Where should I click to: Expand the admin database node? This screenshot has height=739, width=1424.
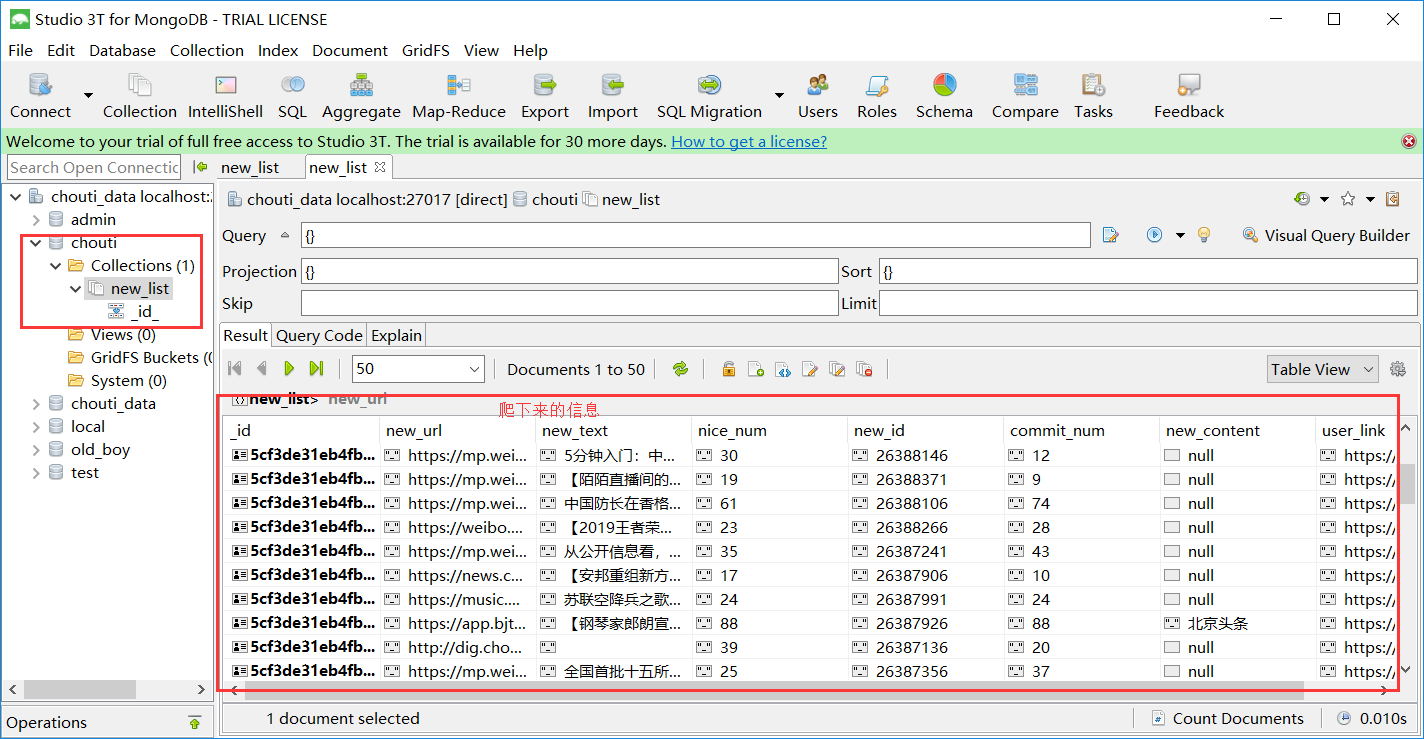(x=36, y=220)
